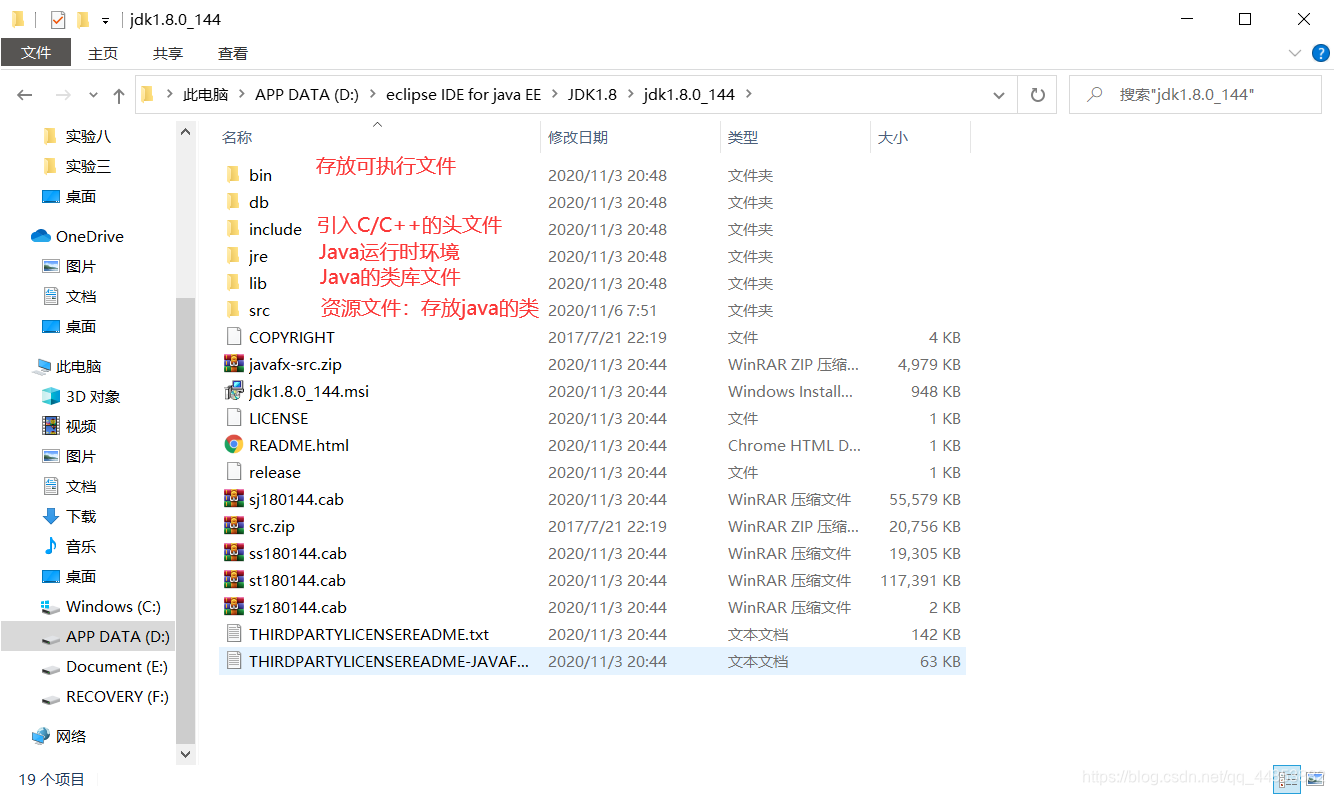Click the sj180144.cab archive icon
This screenshot has height=795, width=1335.
pyautogui.click(x=233, y=499)
